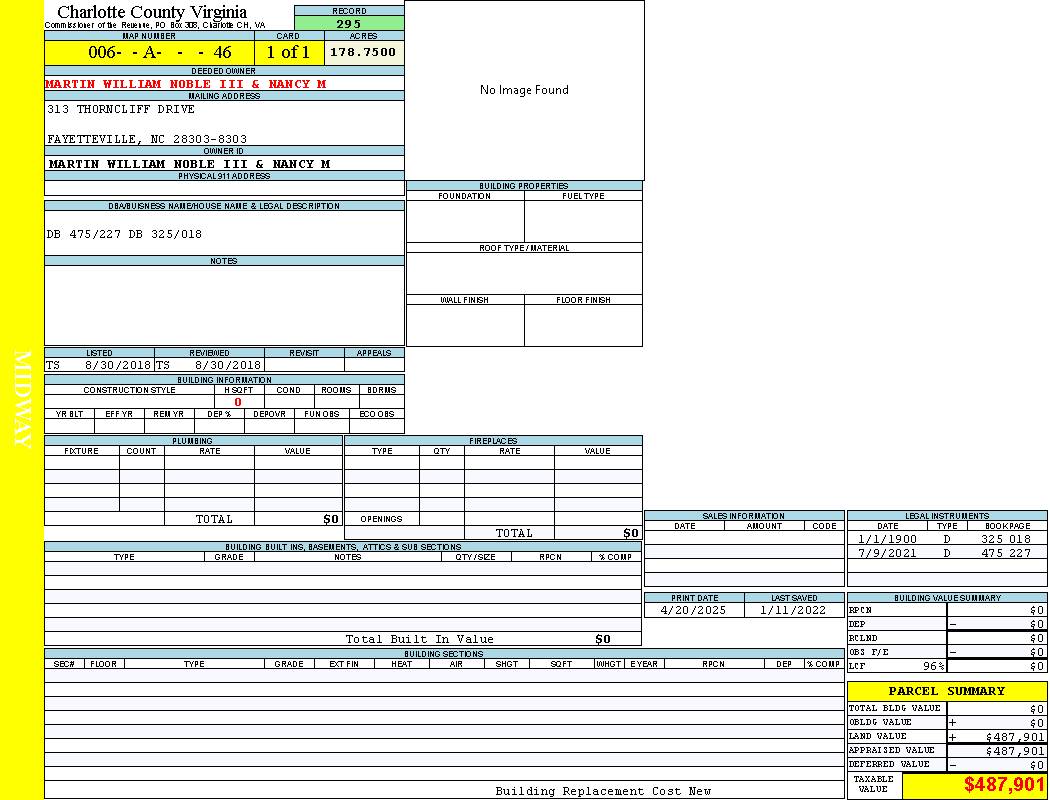Select the acres value 178.7500

coord(363,53)
